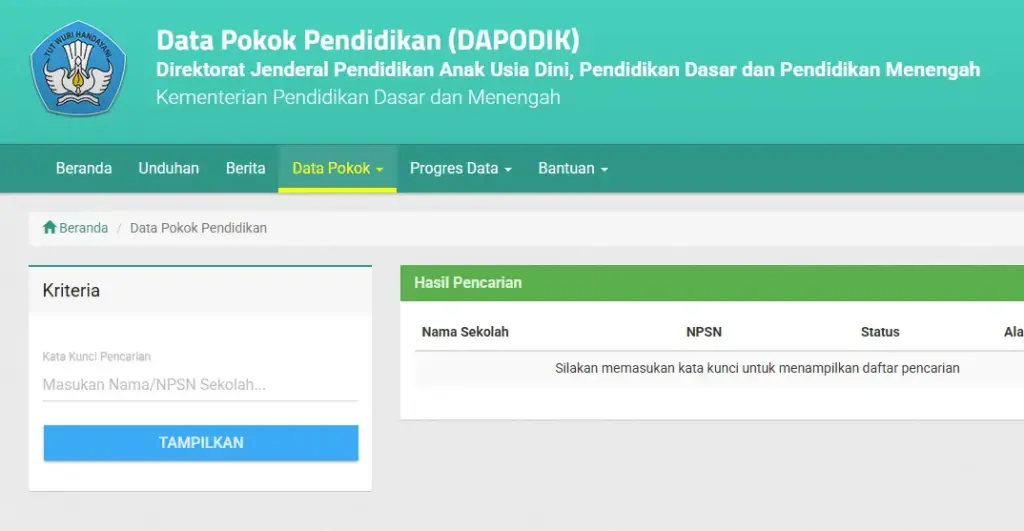Click the home icon in breadcrumb
This screenshot has height=531, width=1024.
[50, 227]
